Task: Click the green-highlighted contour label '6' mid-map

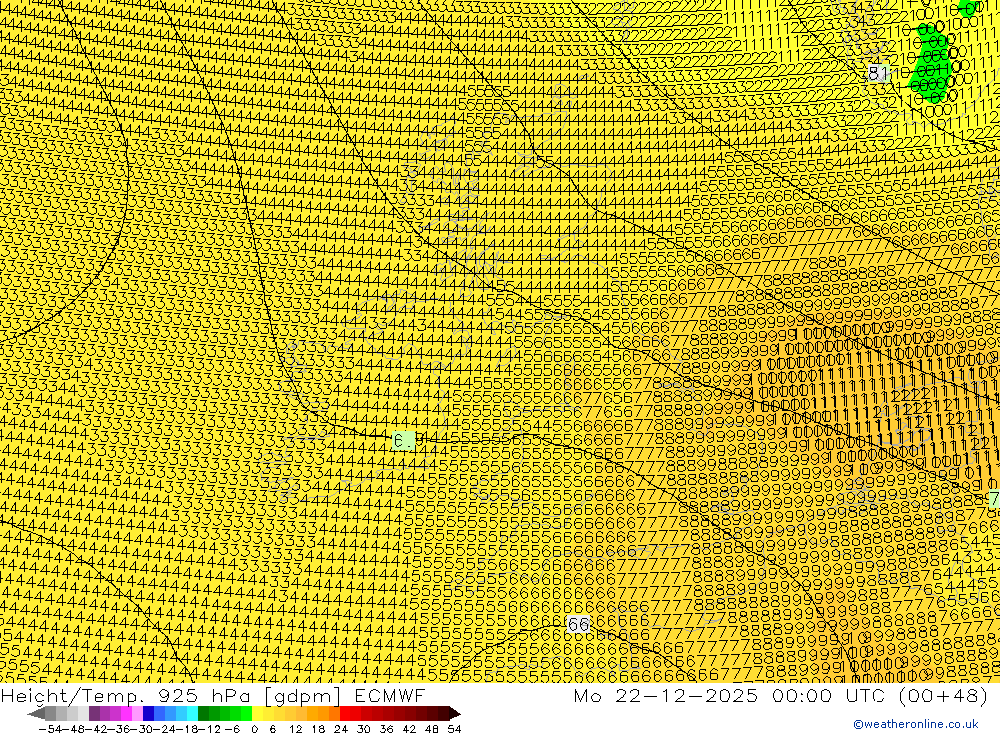Action: click(x=403, y=440)
